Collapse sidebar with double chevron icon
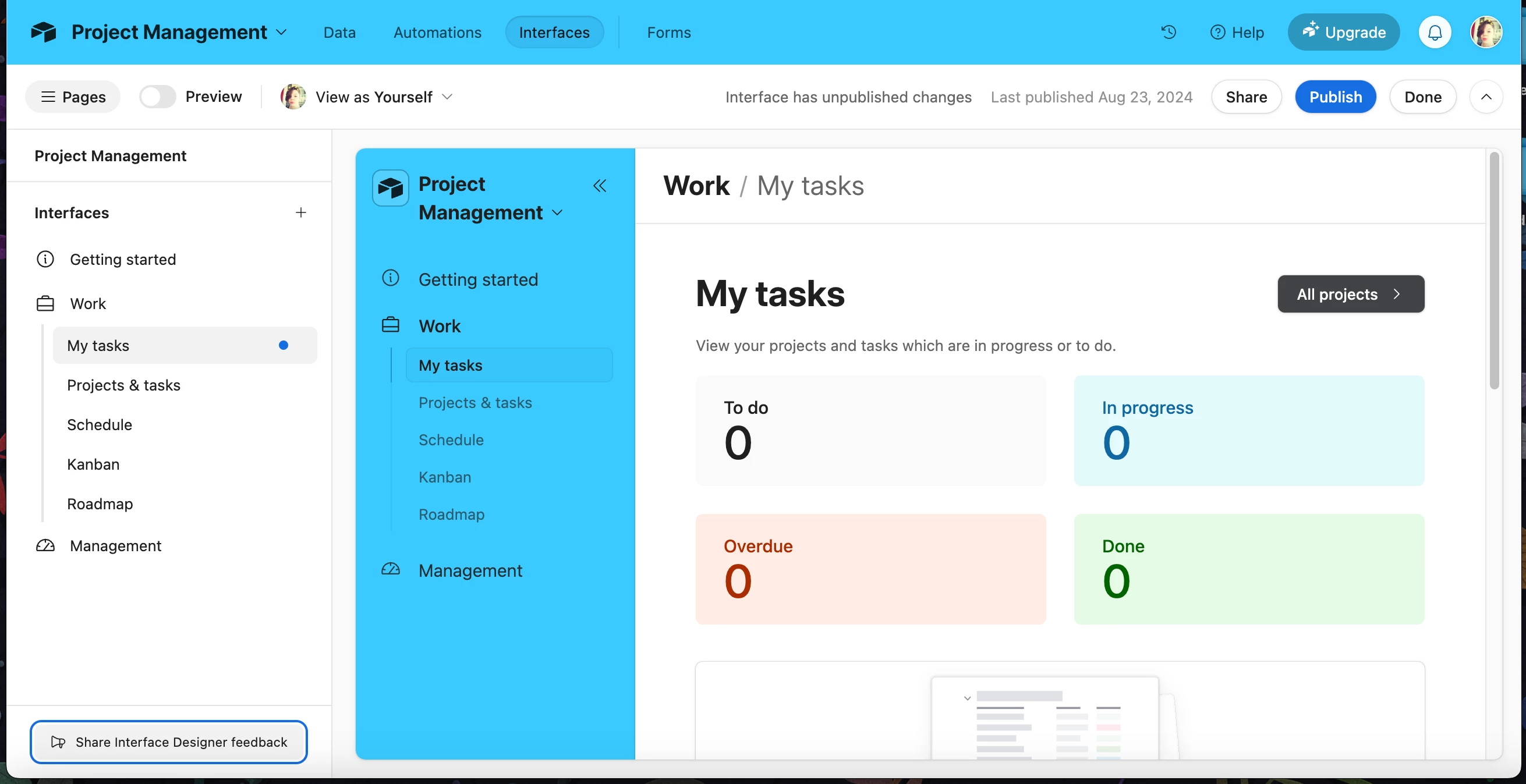Screen dimensions: 1526x784 coord(600,186)
